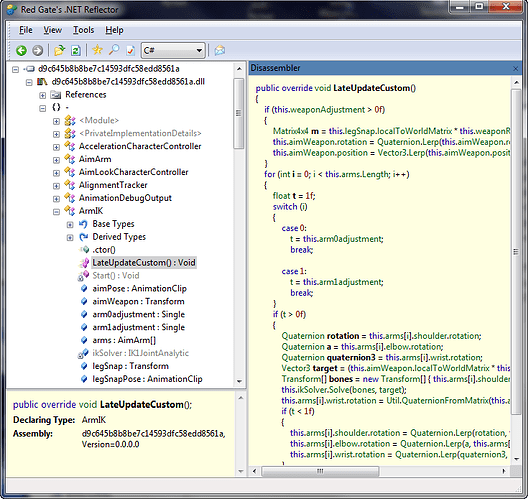Viewport: 528px width, 499px height.
Task: Click the grey Forward navigation arrow
Action: pyautogui.click(x=37, y=51)
